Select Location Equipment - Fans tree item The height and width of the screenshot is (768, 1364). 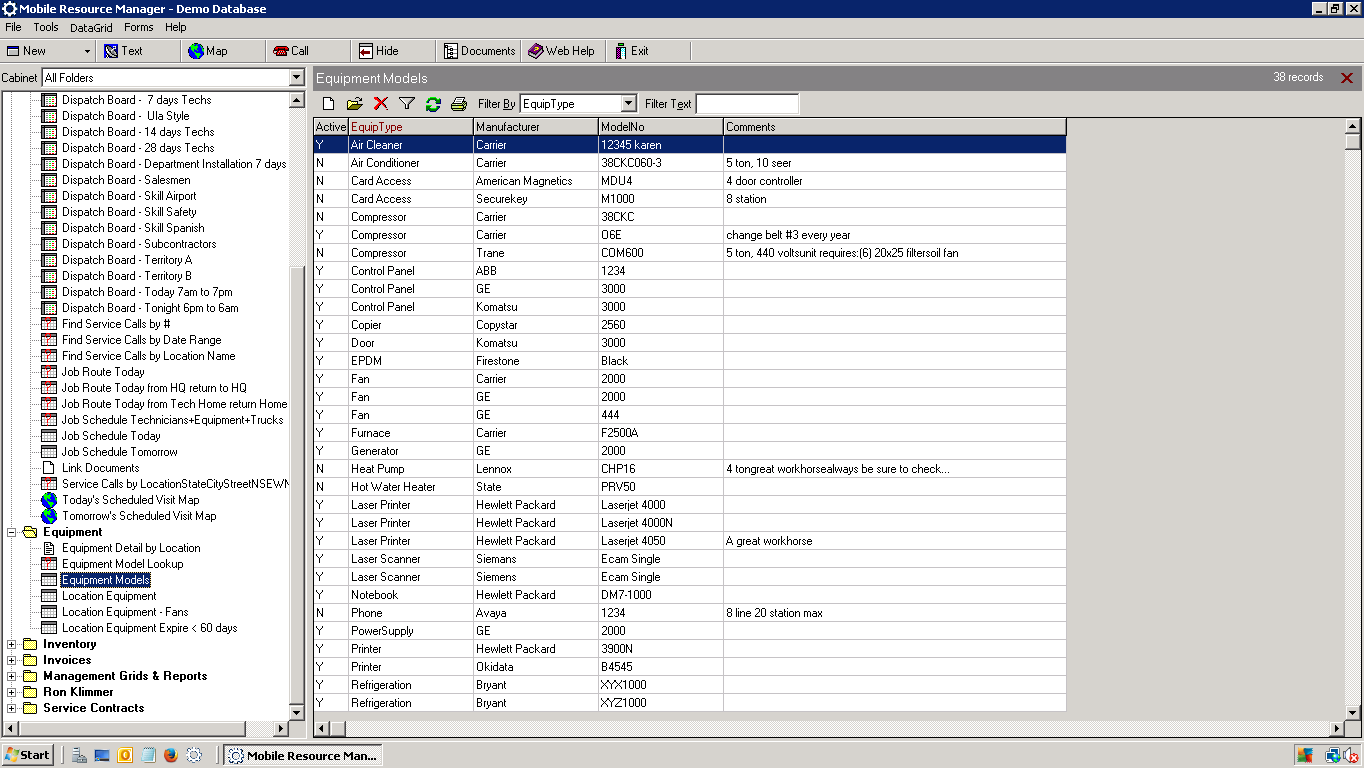click(x=125, y=612)
